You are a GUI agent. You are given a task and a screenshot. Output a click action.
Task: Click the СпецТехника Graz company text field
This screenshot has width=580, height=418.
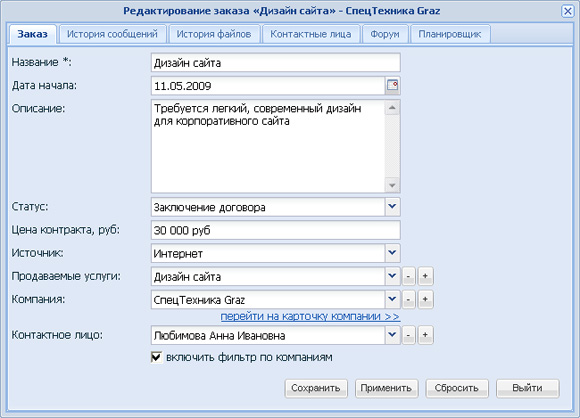[x=268, y=300]
